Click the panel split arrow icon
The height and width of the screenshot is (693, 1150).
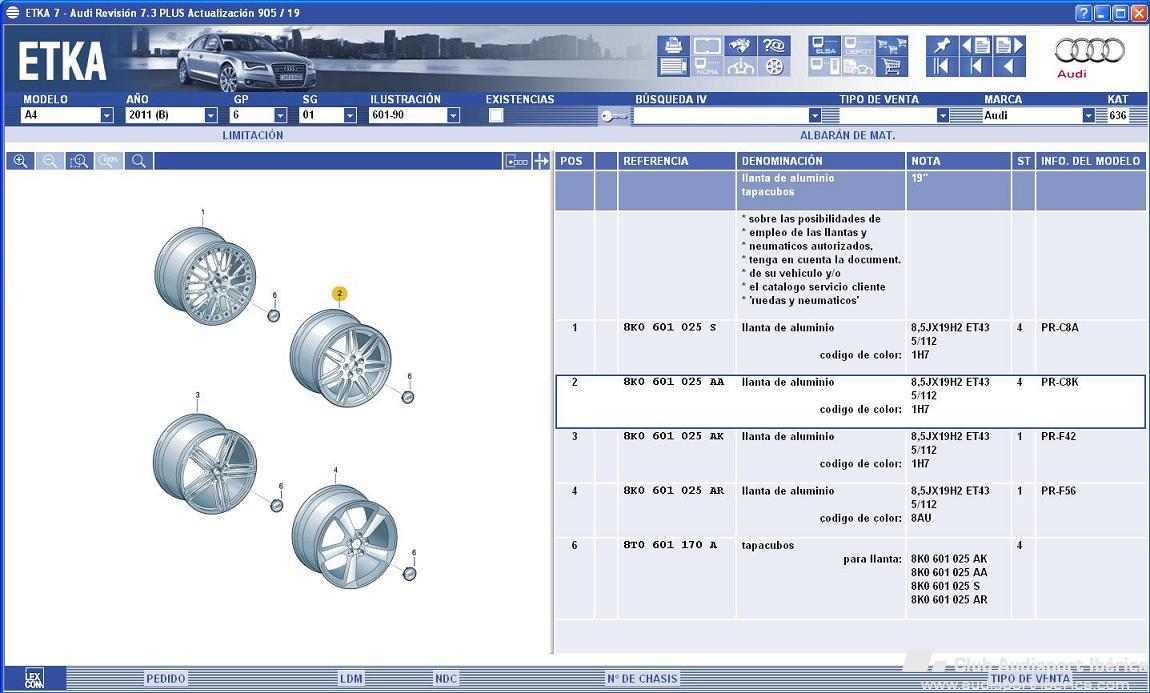click(x=541, y=161)
